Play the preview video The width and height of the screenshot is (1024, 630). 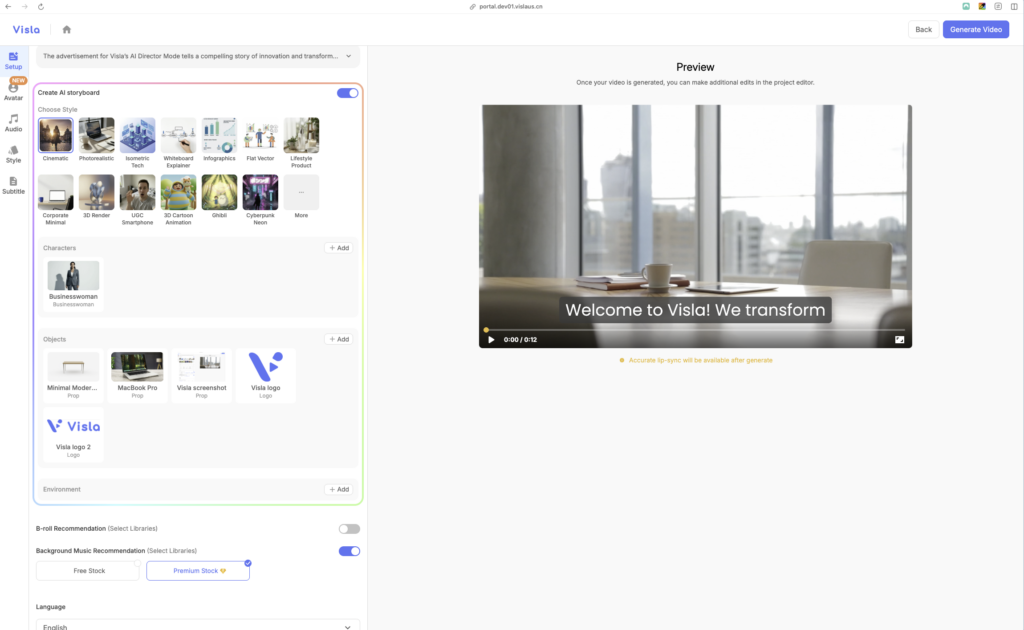[x=491, y=340]
